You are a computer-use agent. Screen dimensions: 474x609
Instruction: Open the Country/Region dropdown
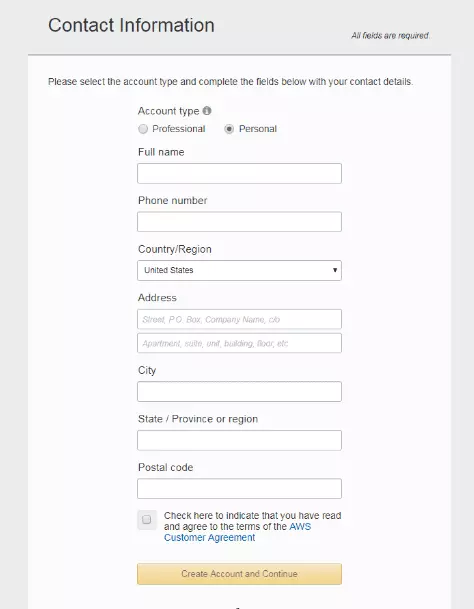point(239,270)
